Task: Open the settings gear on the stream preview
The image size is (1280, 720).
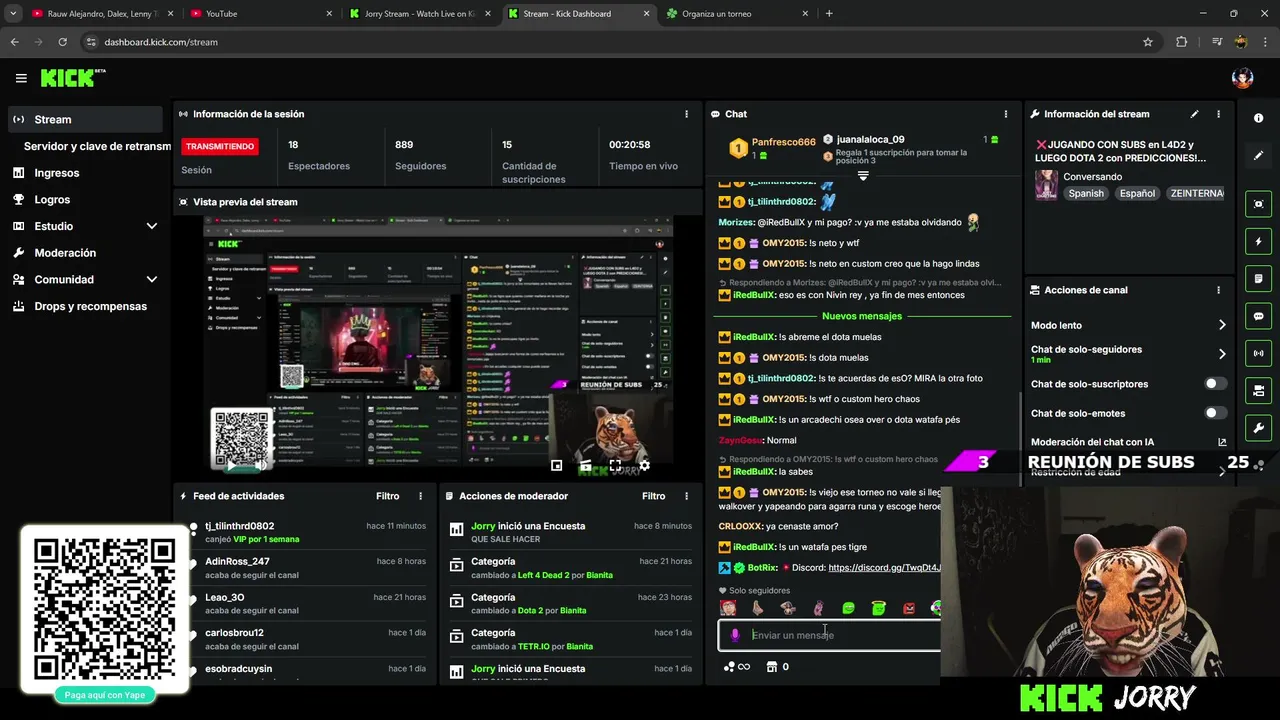Action: point(644,465)
